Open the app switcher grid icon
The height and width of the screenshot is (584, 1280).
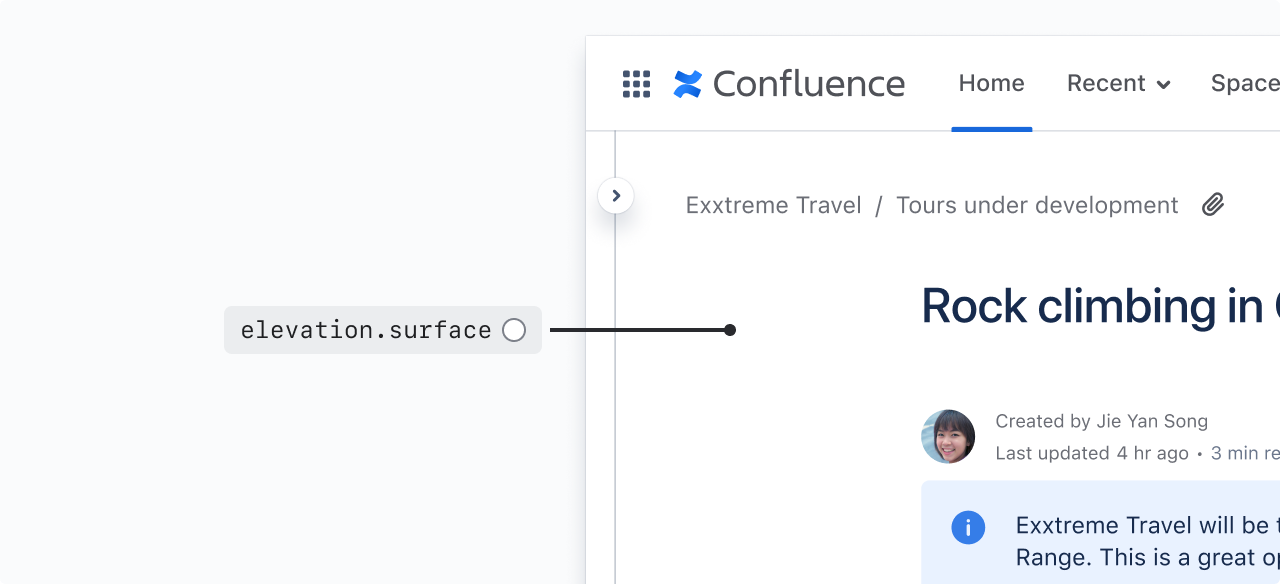636,84
